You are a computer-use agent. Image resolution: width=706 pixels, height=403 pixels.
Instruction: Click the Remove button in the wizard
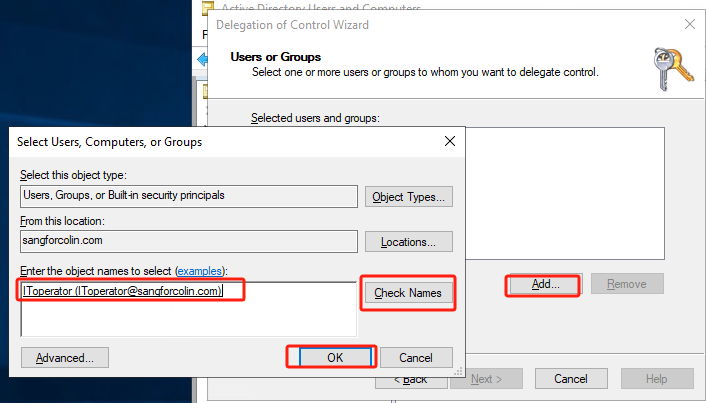pos(627,284)
